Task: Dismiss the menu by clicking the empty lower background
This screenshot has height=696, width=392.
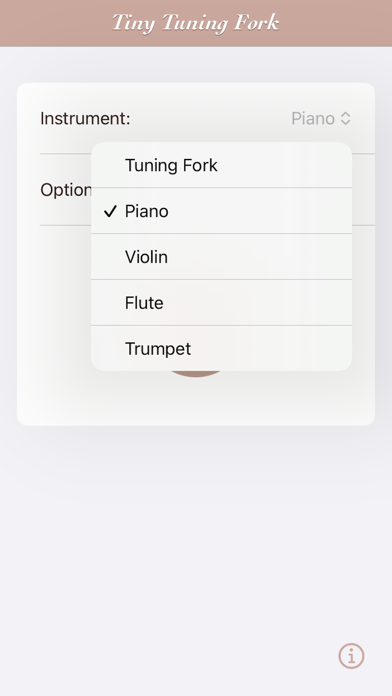Action: click(196, 555)
